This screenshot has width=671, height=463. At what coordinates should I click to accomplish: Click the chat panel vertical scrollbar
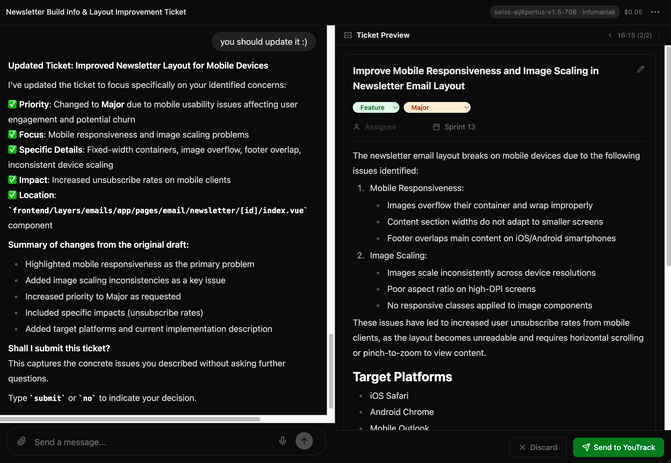331,371
